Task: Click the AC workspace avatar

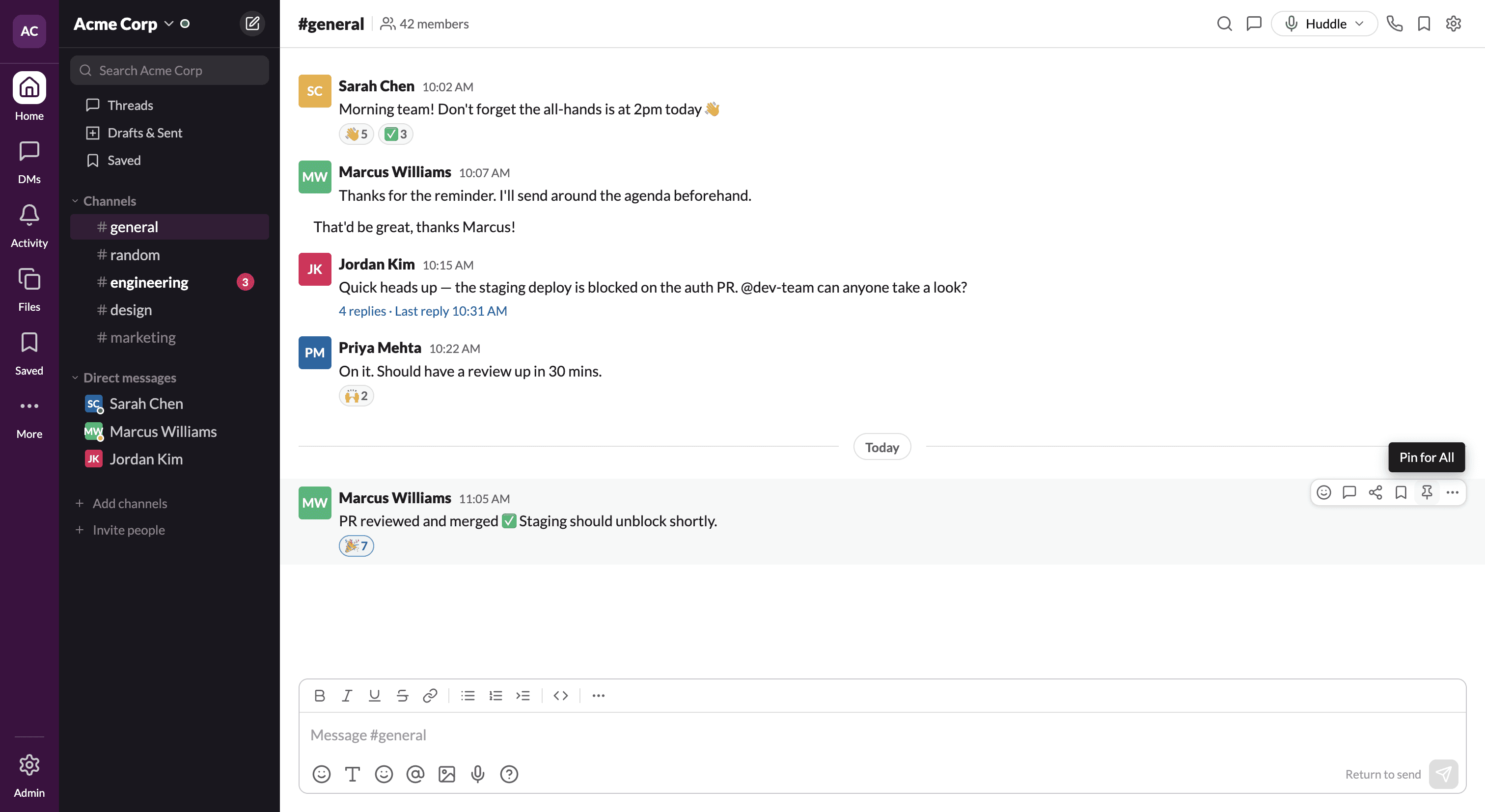Action: (x=29, y=31)
